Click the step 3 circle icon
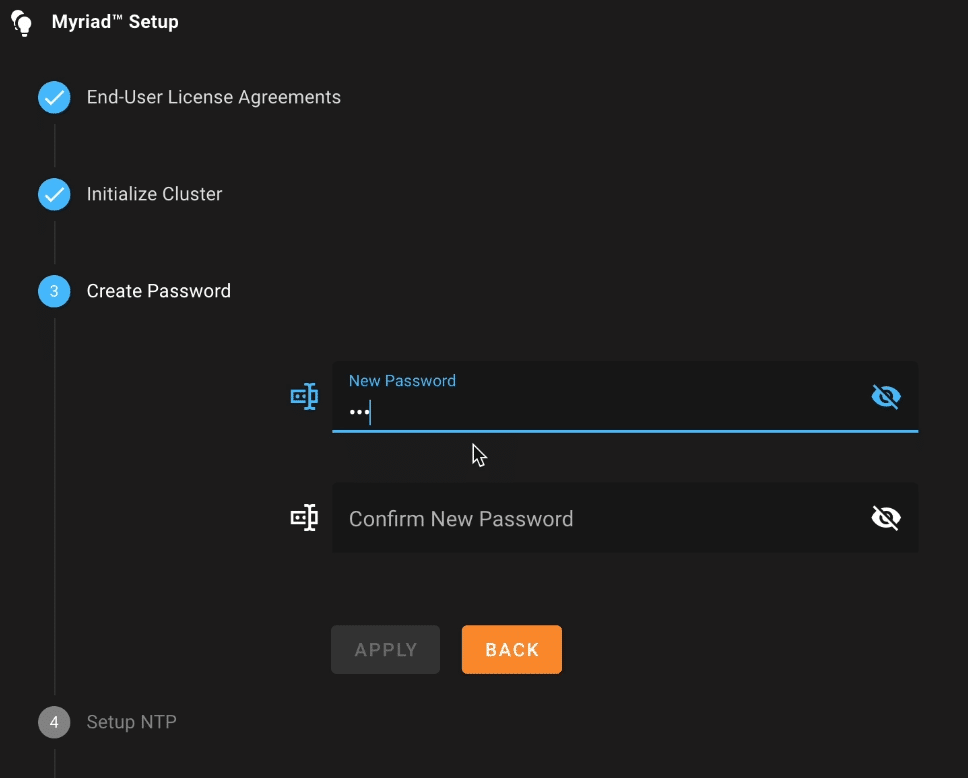968x778 pixels. click(x=54, y=291)
